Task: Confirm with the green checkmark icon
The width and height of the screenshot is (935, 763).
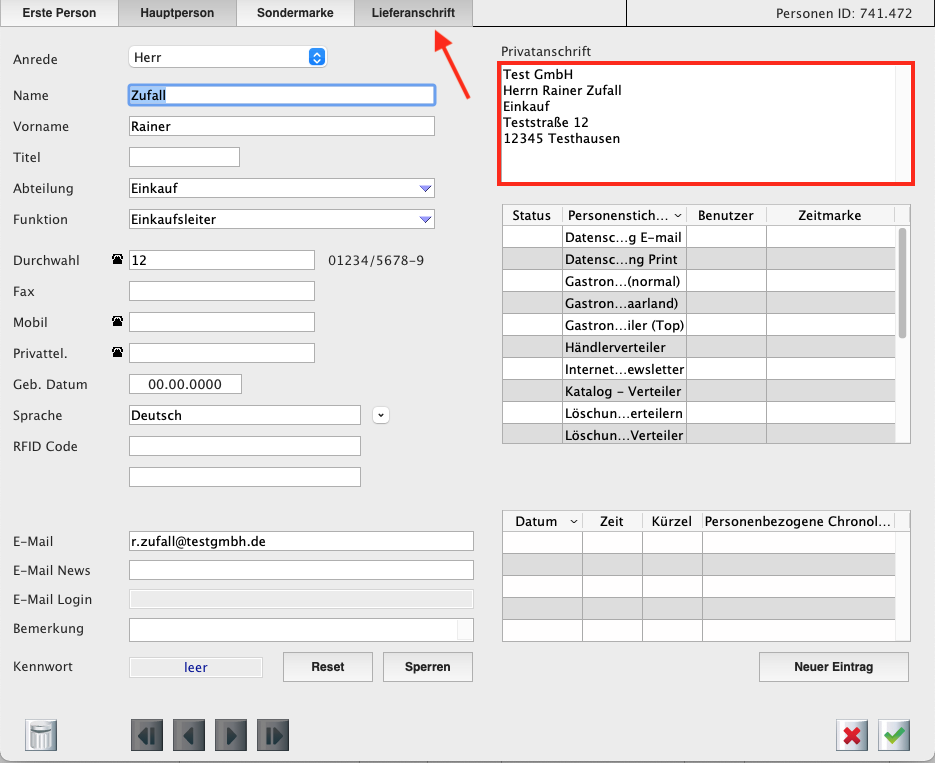Action: [x=894, y=736]
